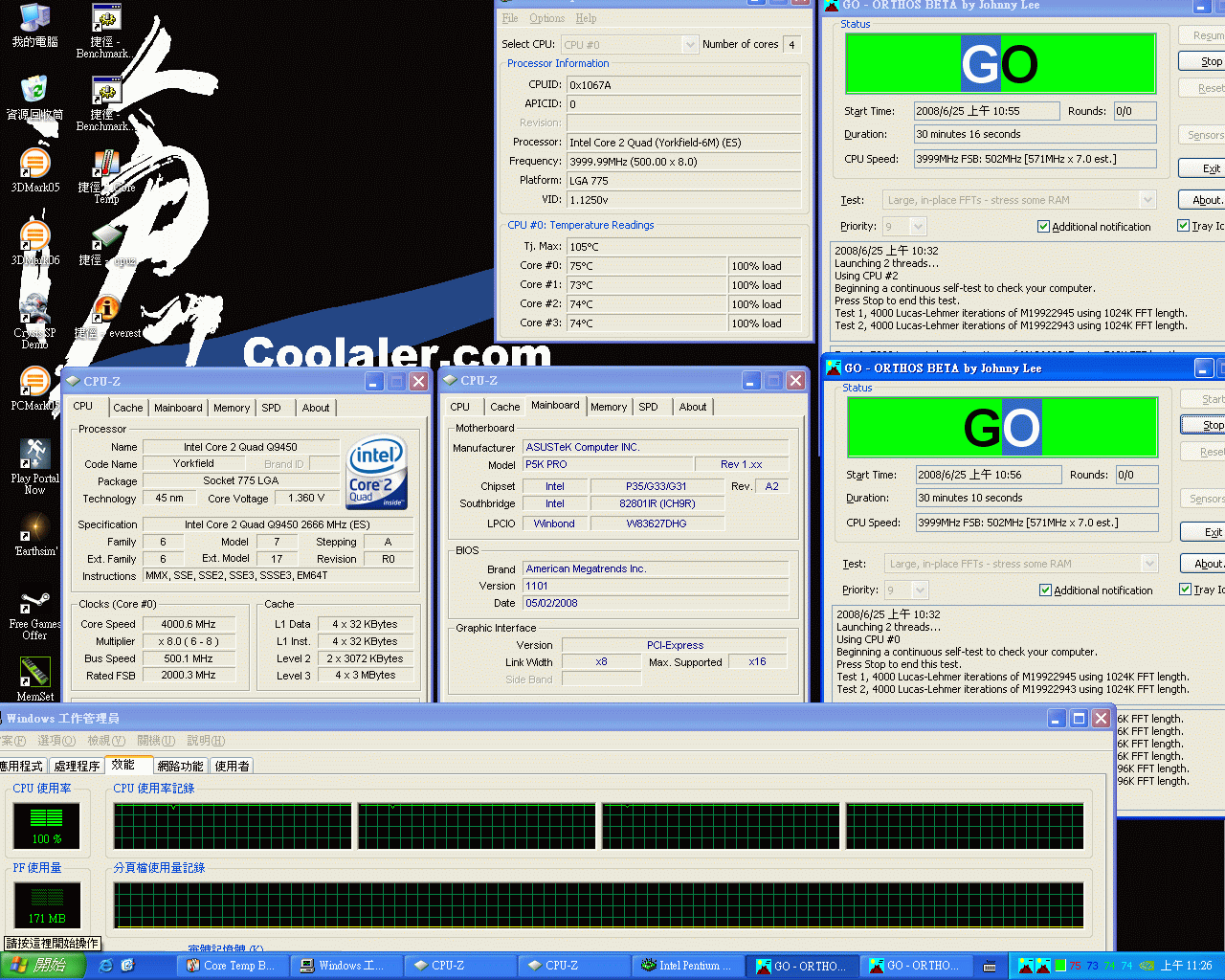The image size is (1225, 980).
Task: Open the Help menu in Core Temp
Action: click(586, 18)
